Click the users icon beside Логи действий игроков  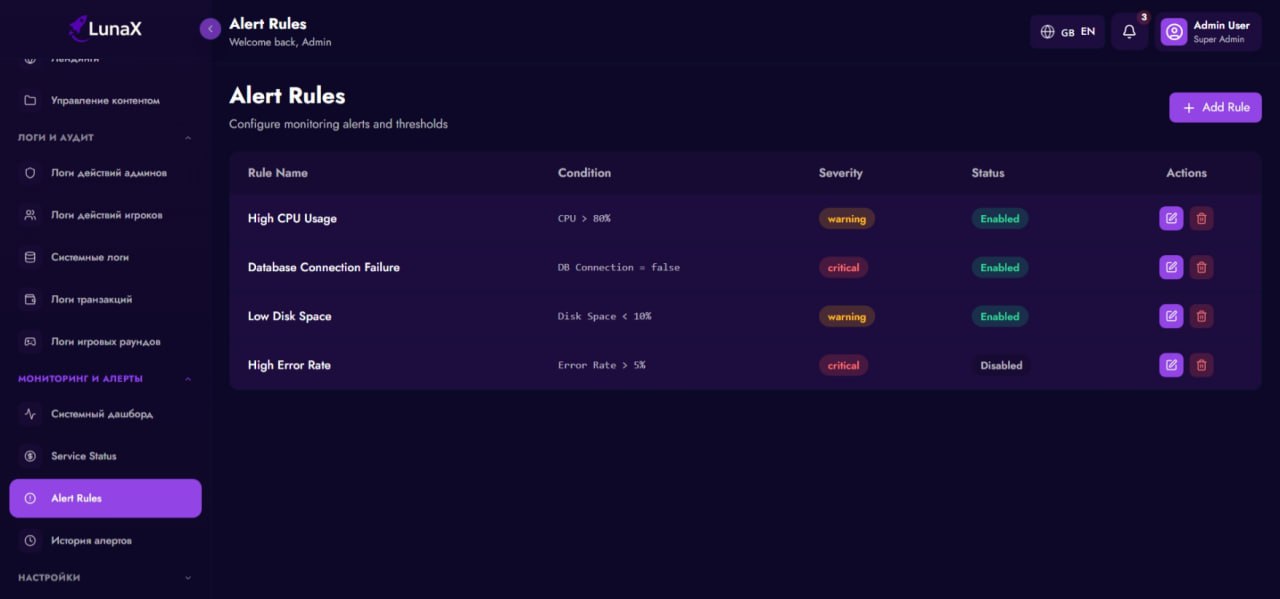[30, 215]
